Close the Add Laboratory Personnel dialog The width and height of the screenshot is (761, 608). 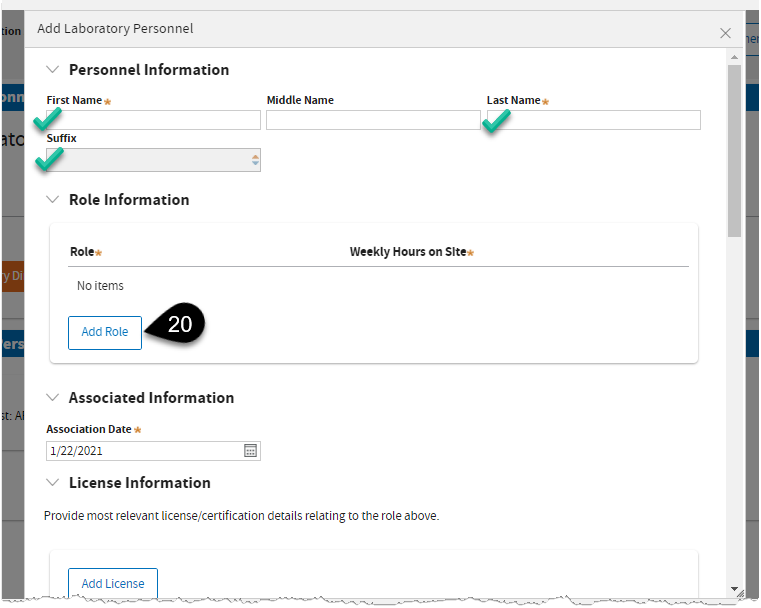[x=725, y=33]
